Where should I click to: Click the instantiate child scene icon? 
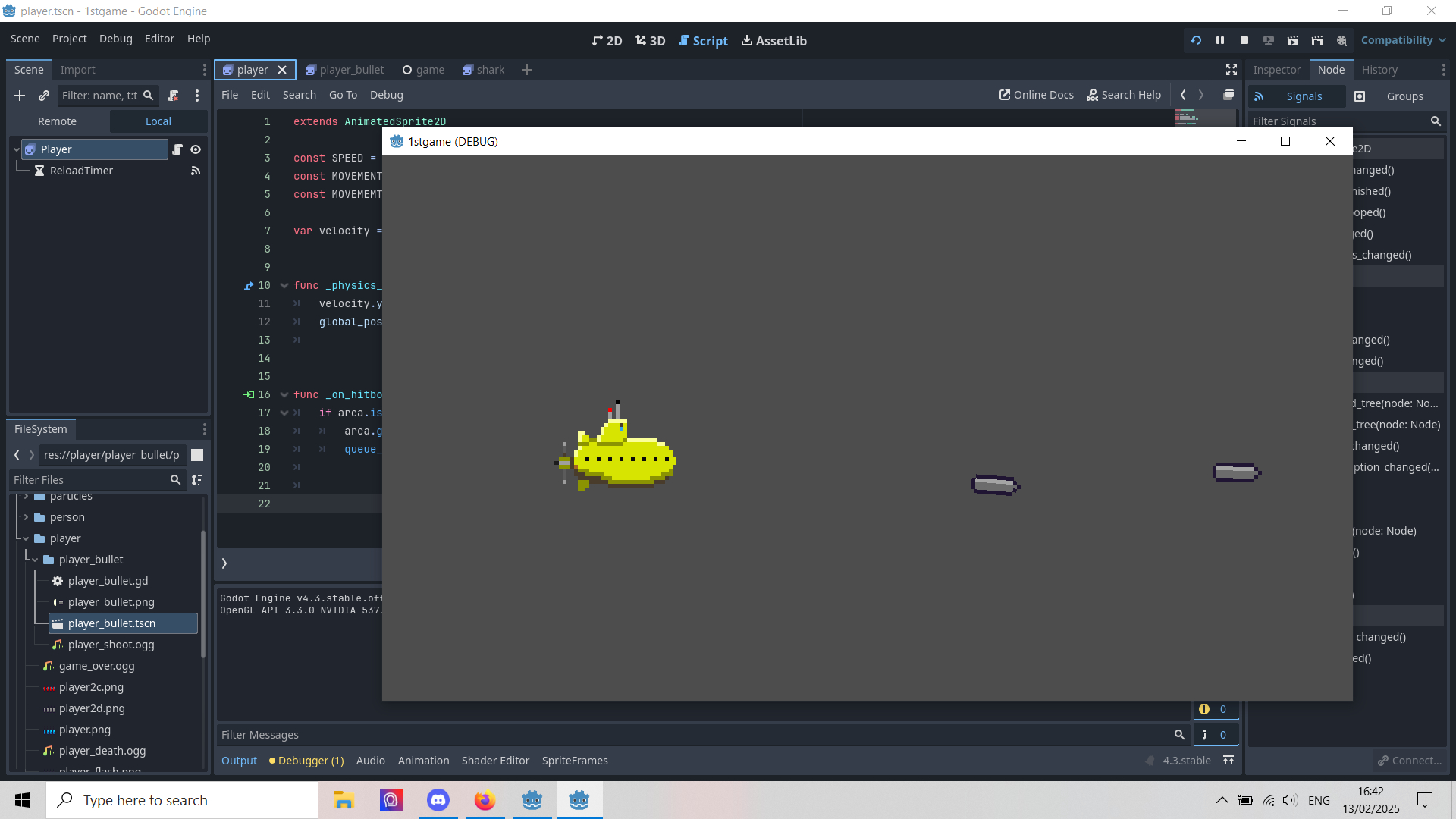pyautogui.click(x=44, y=96)
